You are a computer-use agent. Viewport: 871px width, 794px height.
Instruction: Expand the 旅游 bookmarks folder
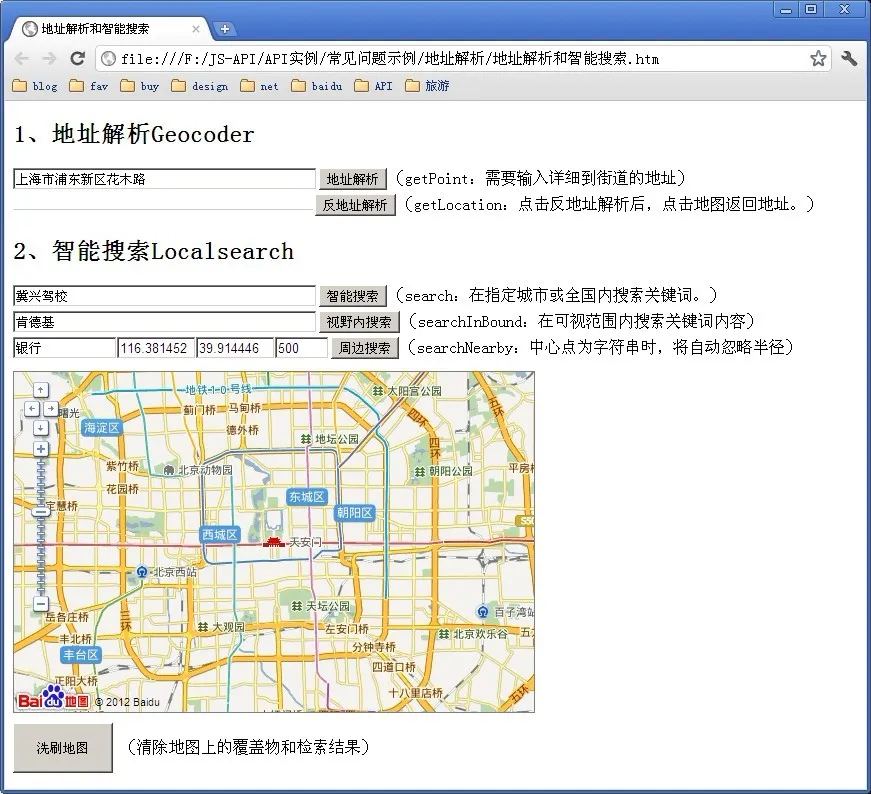point(428,86)
